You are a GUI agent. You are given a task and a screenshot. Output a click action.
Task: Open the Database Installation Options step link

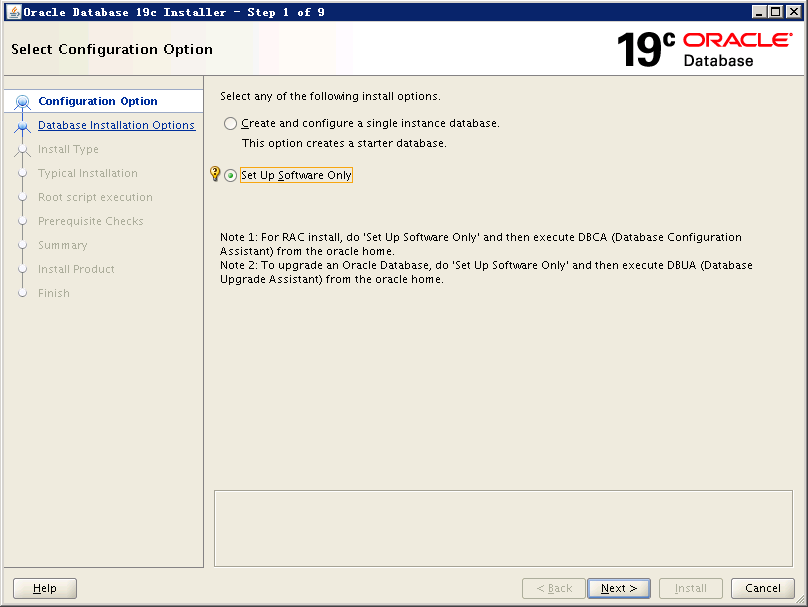[116, 125]
